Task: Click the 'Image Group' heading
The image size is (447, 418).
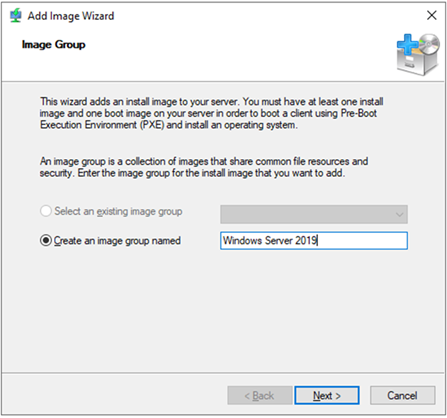Action: pos(54,45)
